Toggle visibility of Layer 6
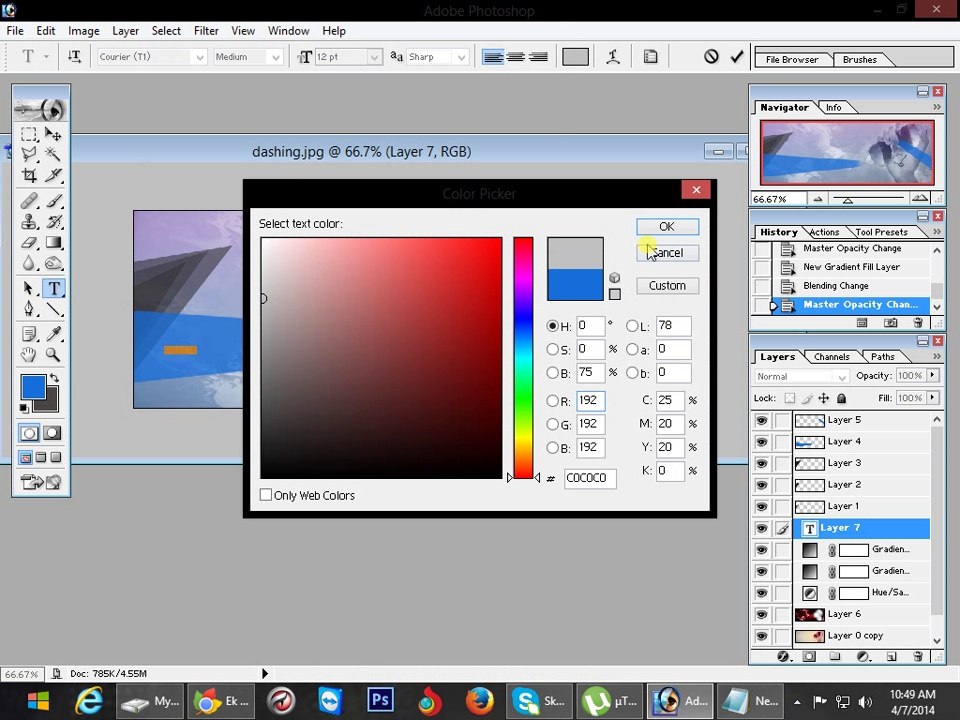The image size is (960, 720). point(761,614)
